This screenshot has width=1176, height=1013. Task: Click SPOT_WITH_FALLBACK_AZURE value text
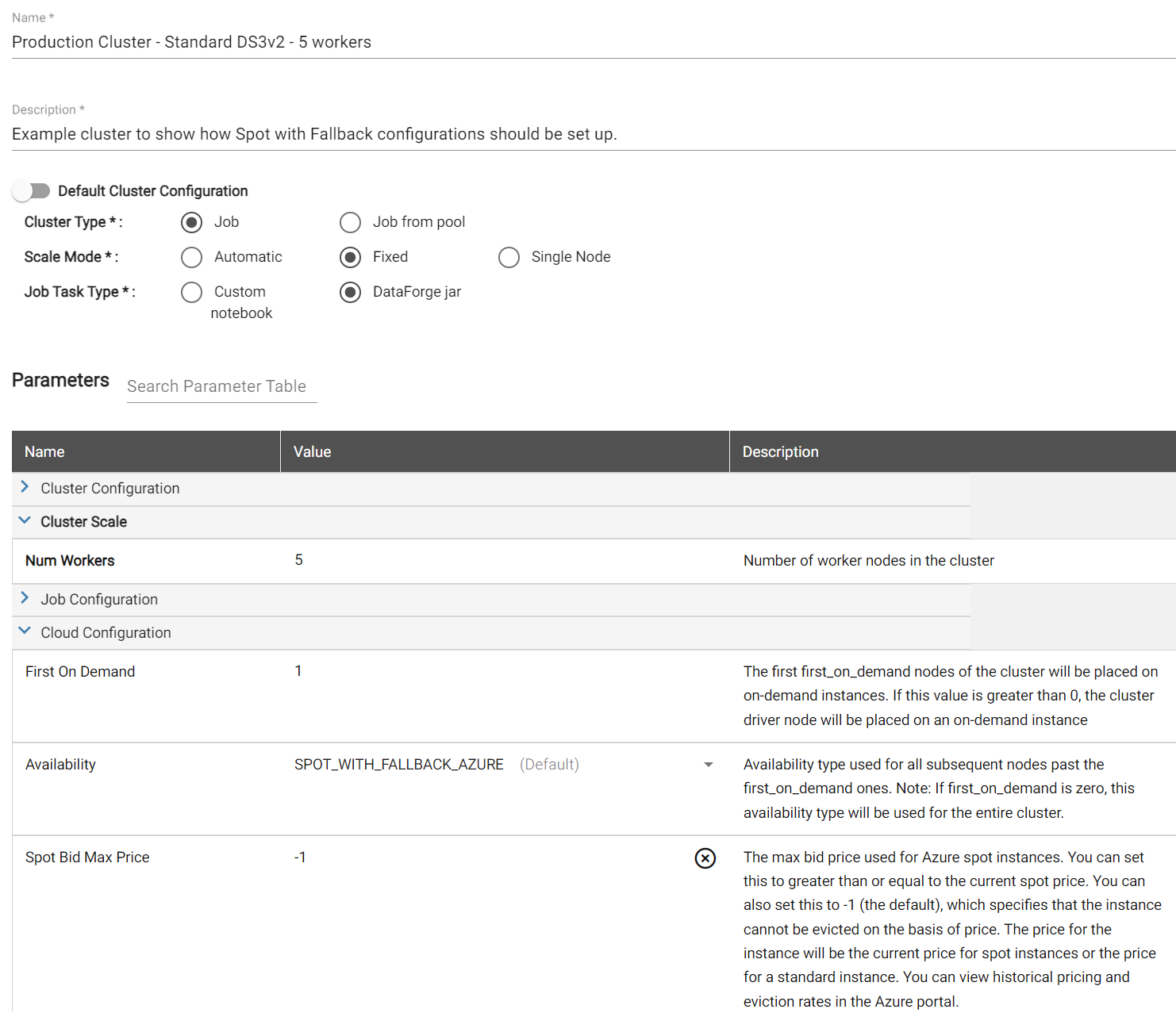pyautogui.click(x=398, y=765)
